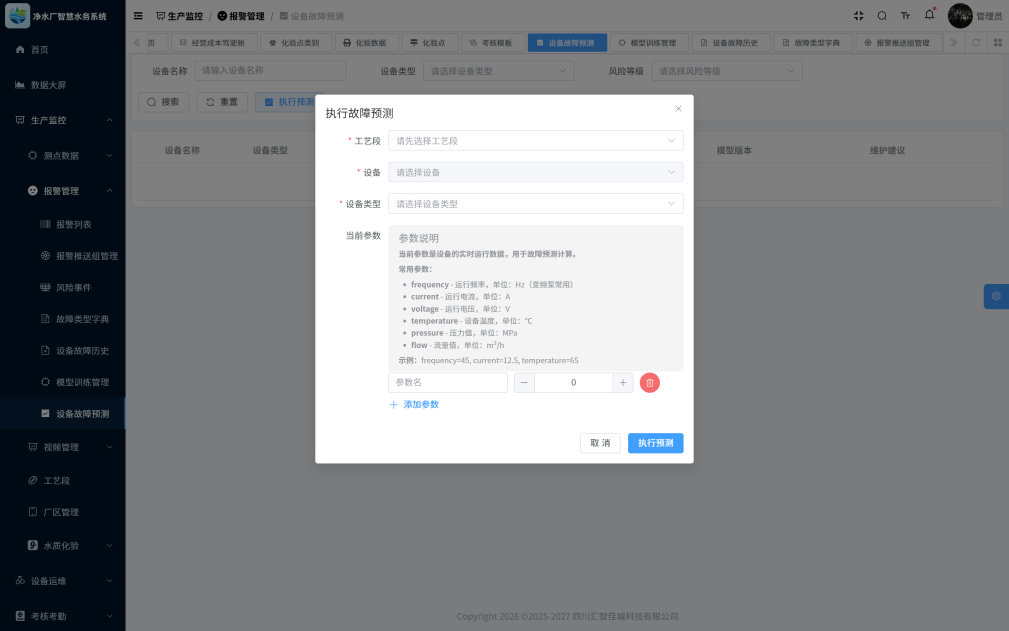Expand 设备运维 sidebar menu
This screenshot has height=631, width=1009.
[62, 581]
